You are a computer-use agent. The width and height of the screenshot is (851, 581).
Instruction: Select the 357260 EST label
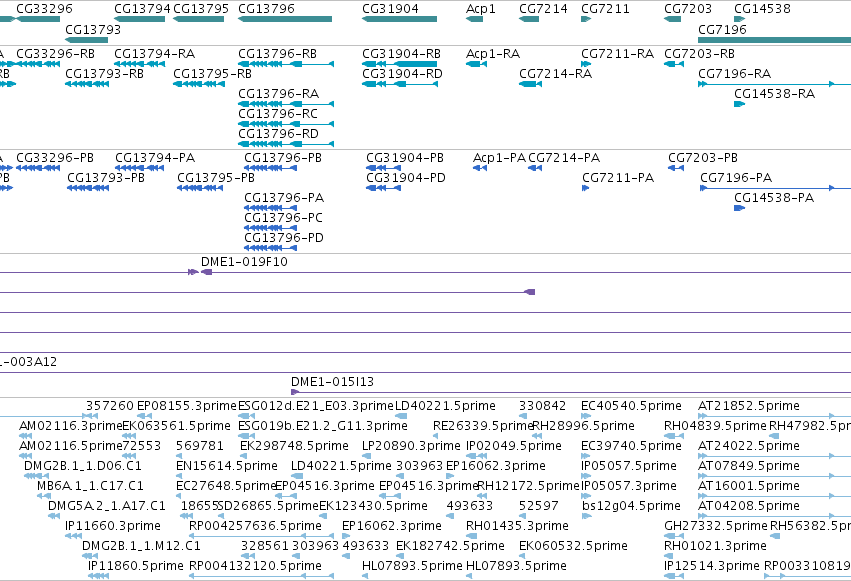click(x=110, y=406)
